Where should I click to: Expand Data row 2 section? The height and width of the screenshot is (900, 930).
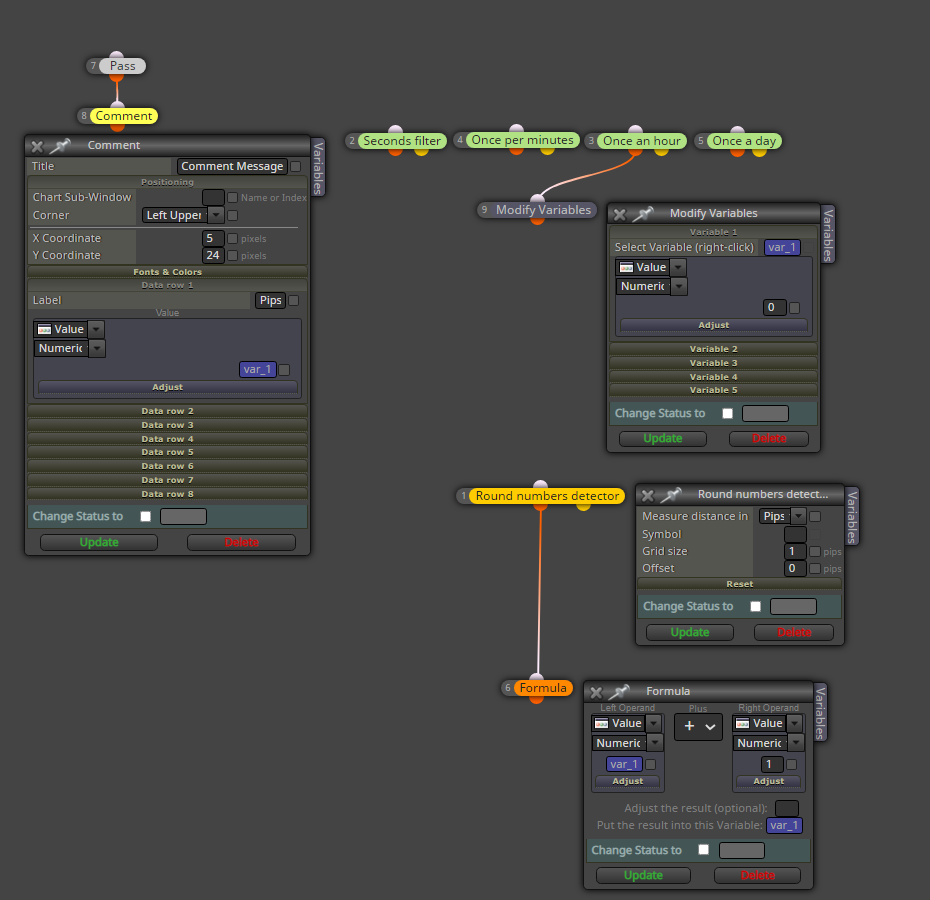point(167,411)
